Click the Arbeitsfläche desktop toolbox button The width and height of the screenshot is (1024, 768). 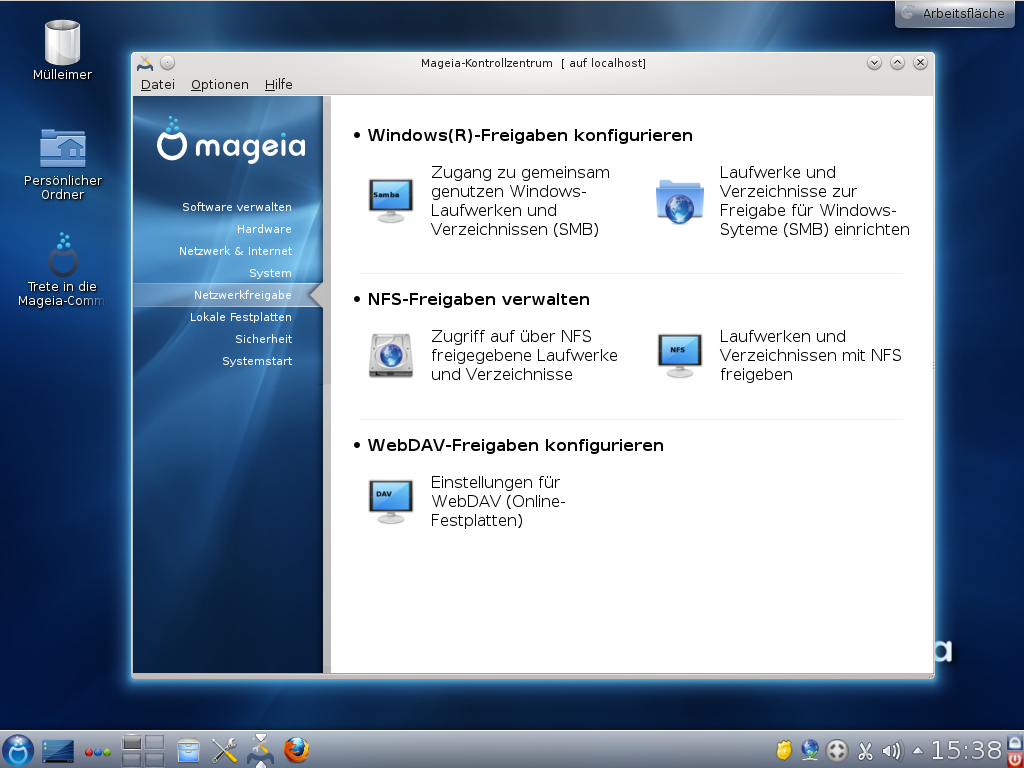954,13
